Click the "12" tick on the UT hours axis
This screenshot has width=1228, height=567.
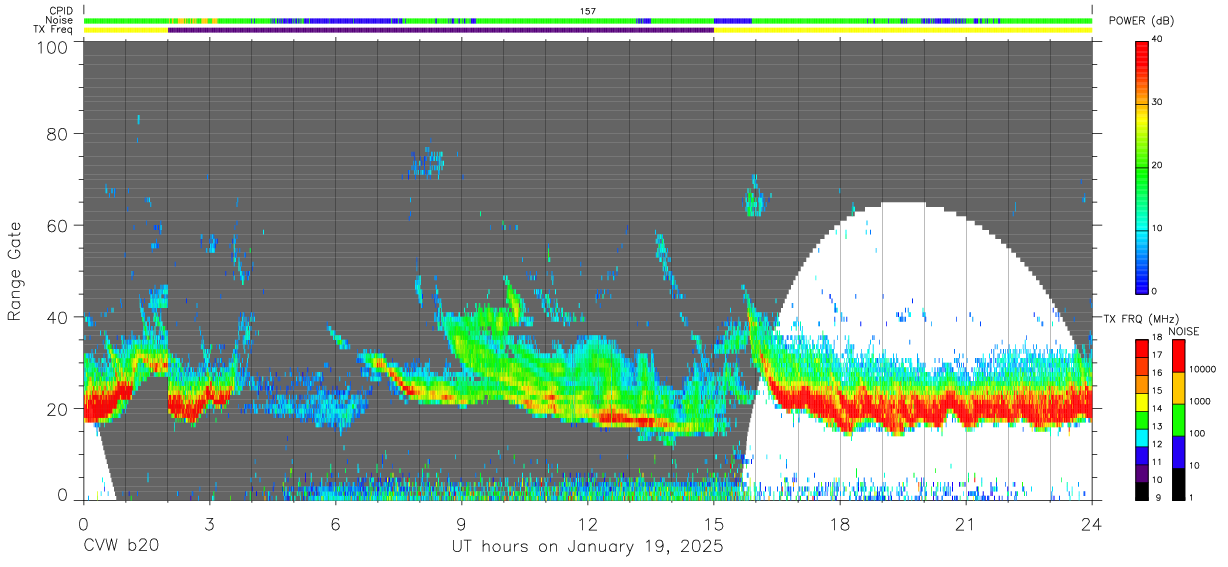(587, 523)
